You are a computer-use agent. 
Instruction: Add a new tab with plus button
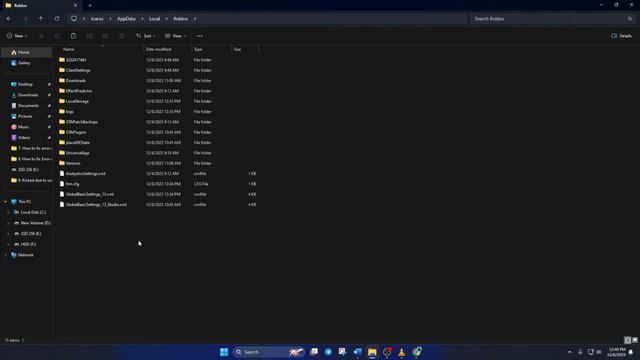90,5
